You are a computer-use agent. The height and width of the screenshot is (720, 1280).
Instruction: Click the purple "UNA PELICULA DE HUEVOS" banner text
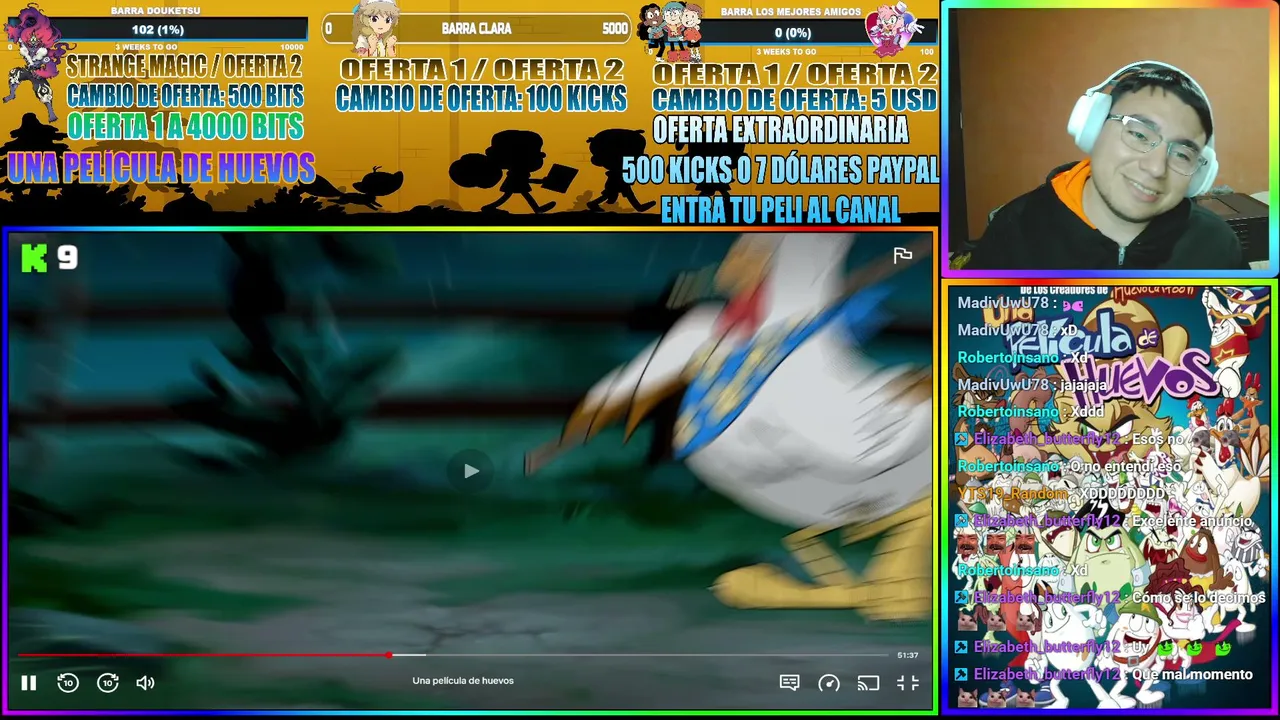pyautogui.click(x=161, y=168)
